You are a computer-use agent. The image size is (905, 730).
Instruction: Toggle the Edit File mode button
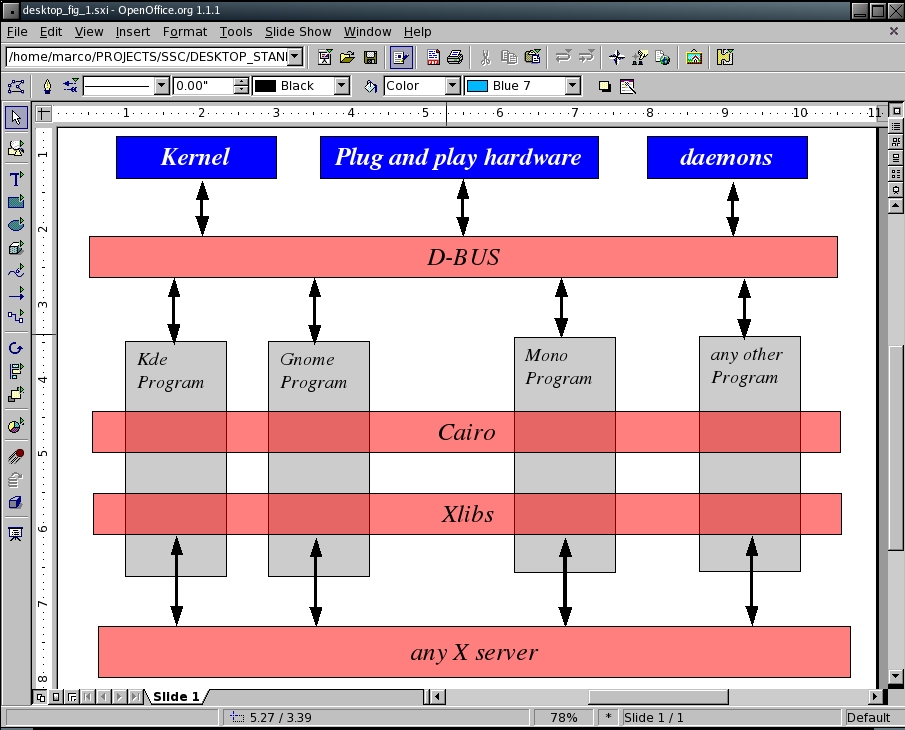[x=400, y=57]
